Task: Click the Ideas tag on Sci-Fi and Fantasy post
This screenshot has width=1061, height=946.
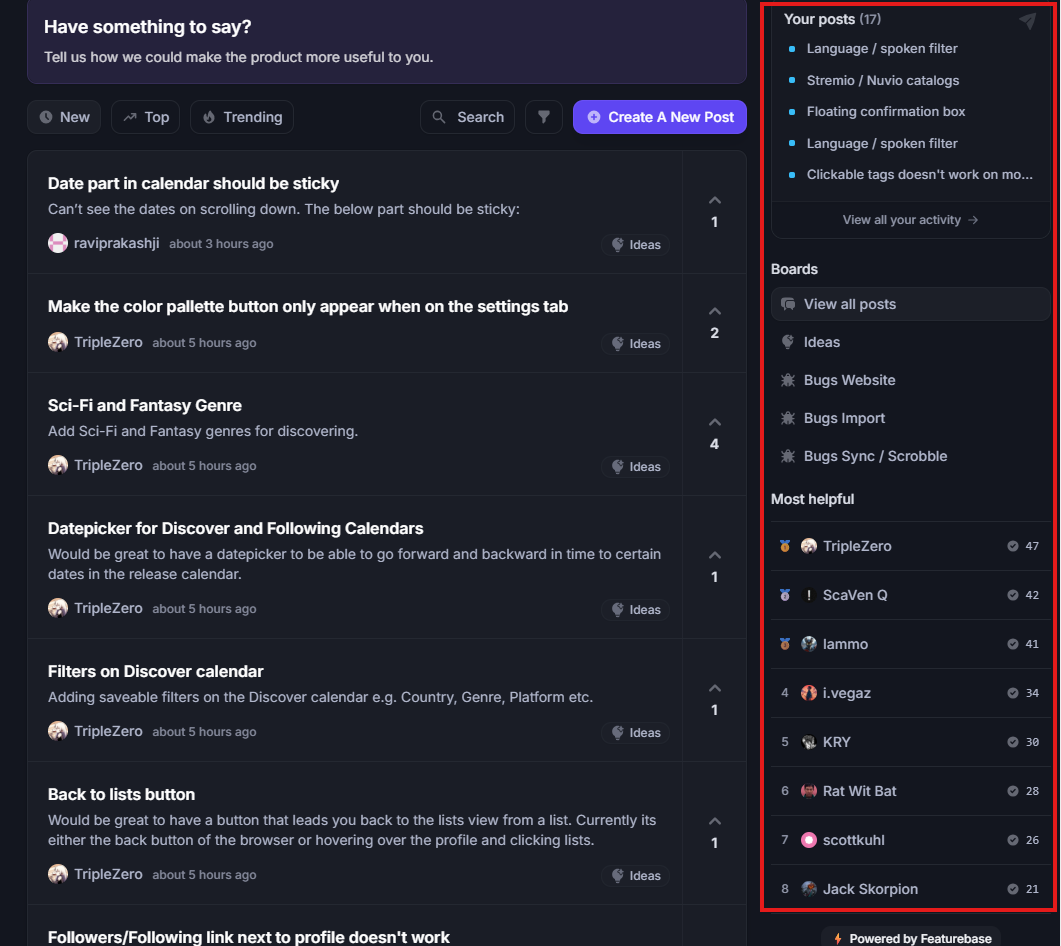Action: [635, 467]
